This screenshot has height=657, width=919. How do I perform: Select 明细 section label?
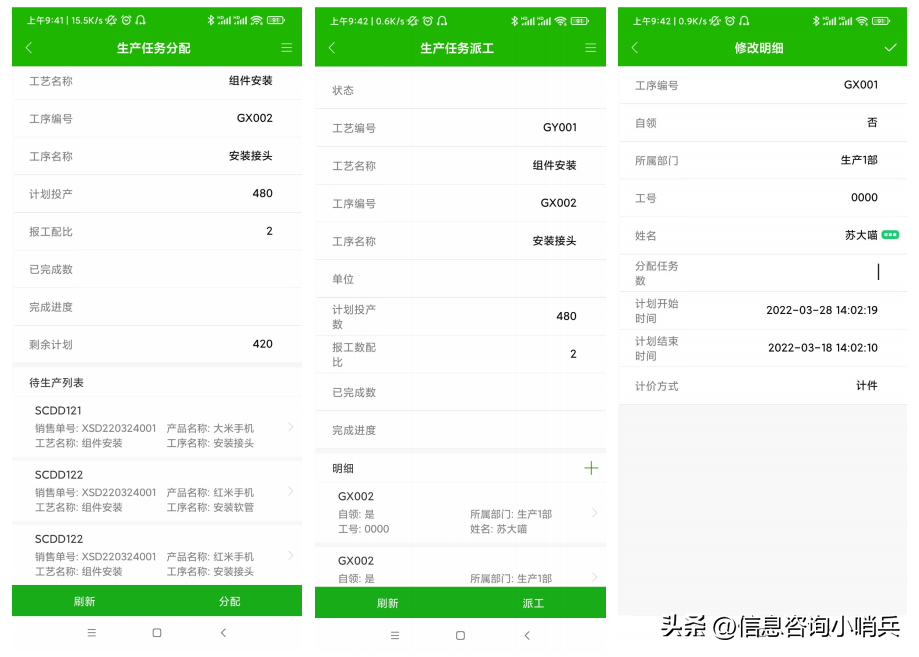[x=343, y=468]
